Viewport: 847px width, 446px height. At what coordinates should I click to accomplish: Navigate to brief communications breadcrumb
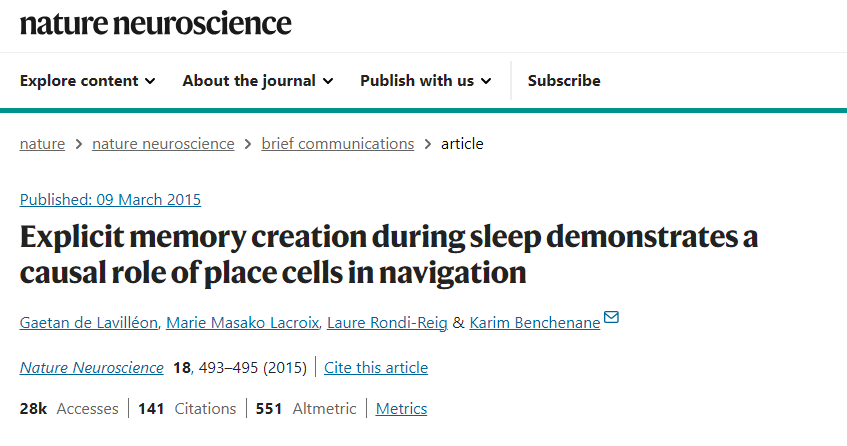(x=337, y=144)
